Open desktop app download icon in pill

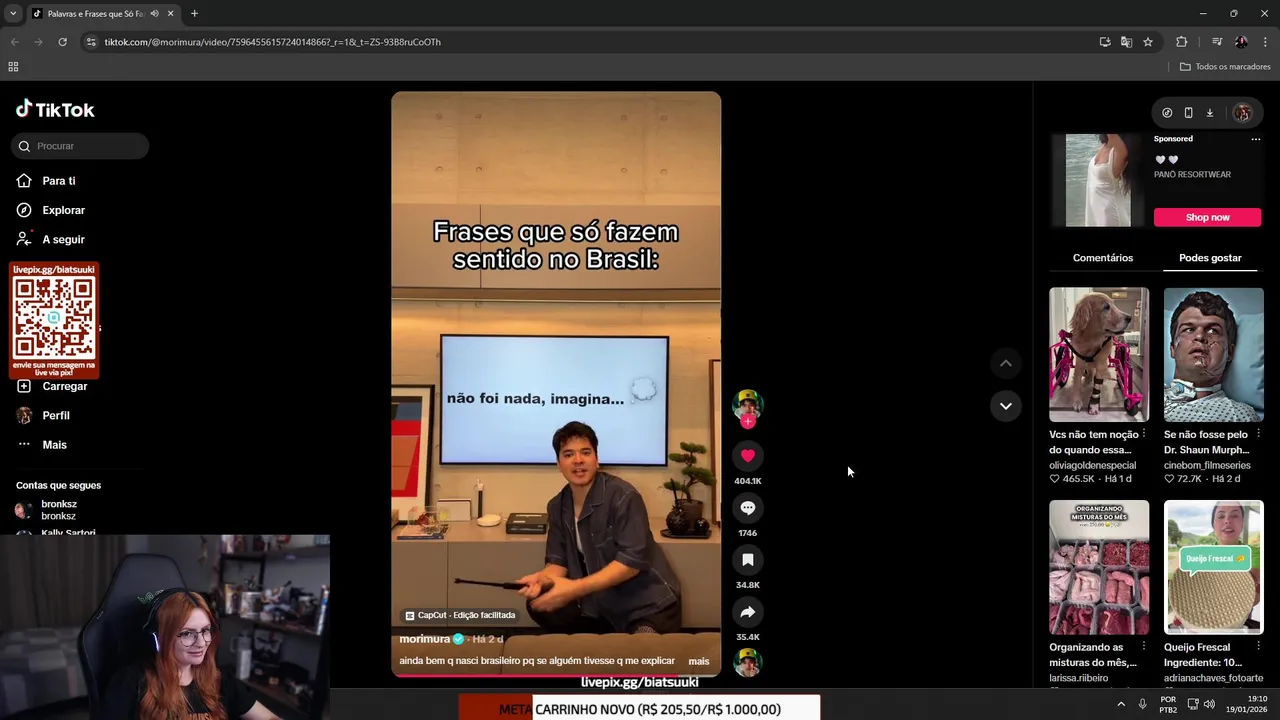[1209, 113]
